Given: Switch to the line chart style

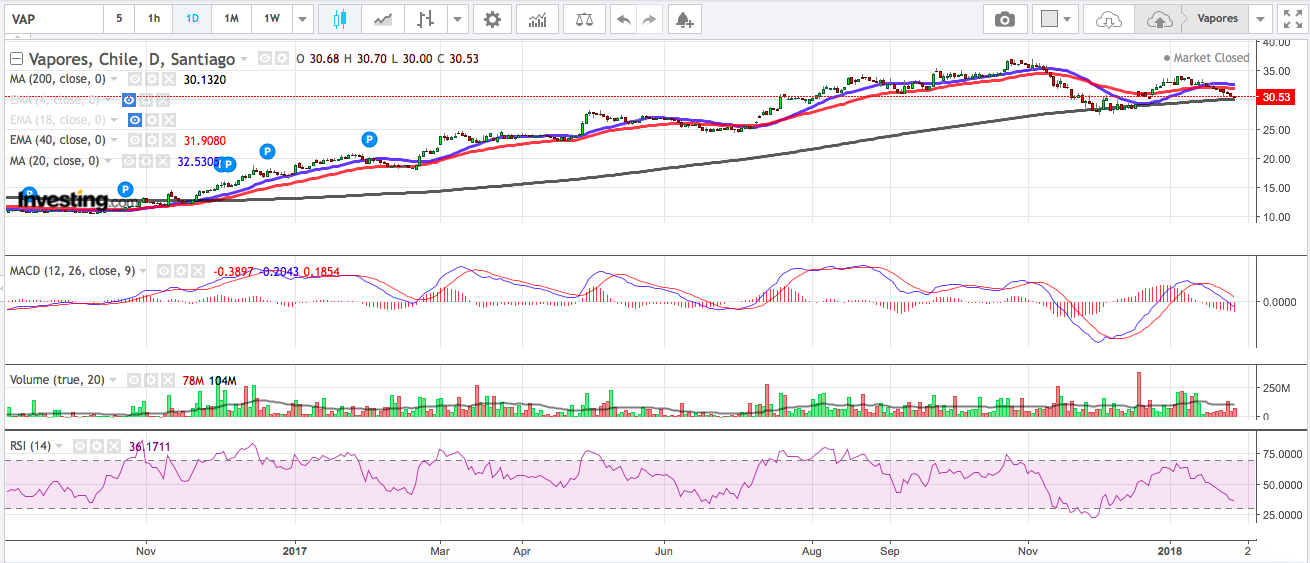Looking at the screenshot, I should tap(383, 19).
